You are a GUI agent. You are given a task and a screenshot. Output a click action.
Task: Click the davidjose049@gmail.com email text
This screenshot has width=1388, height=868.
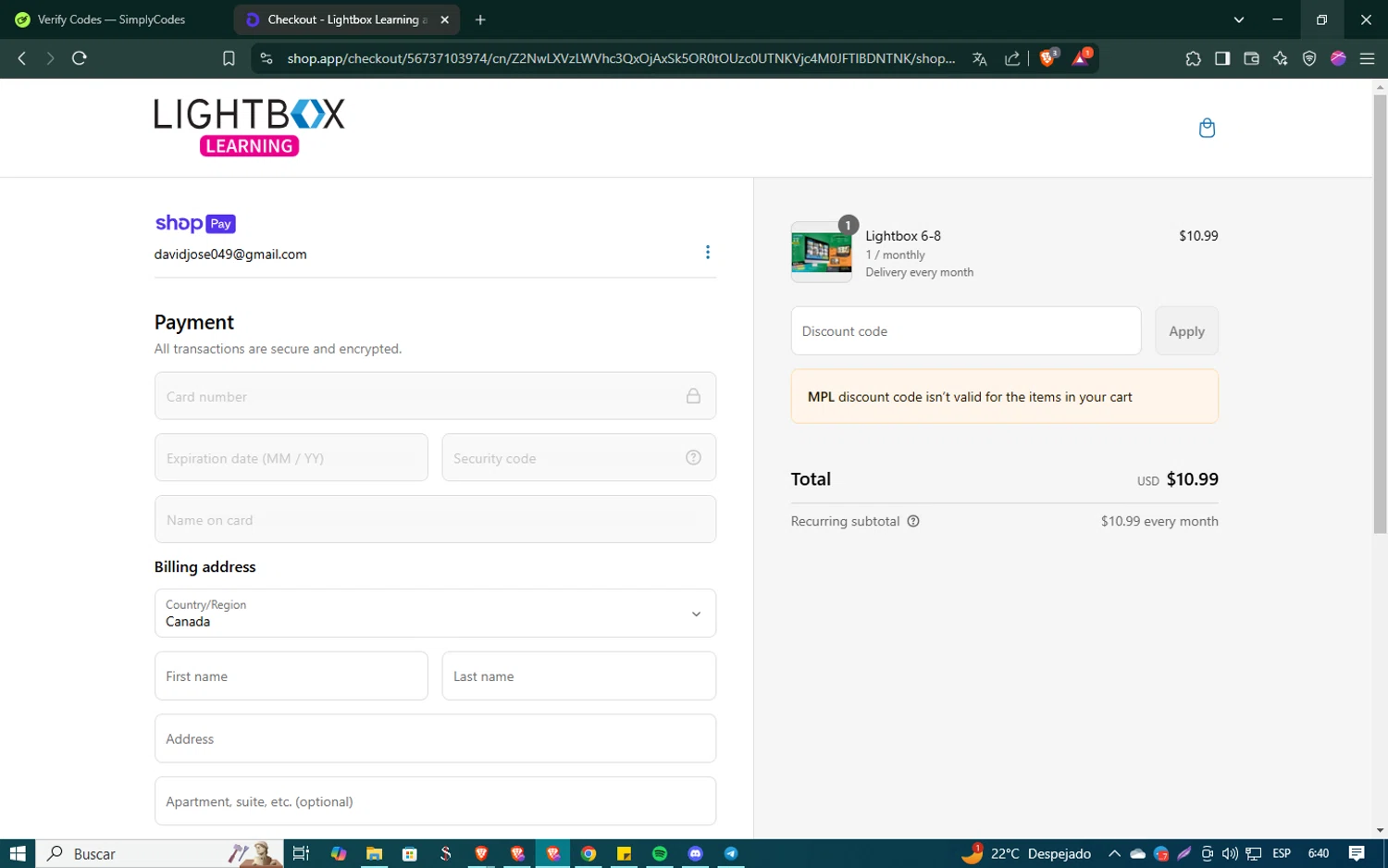coord(230,254)
